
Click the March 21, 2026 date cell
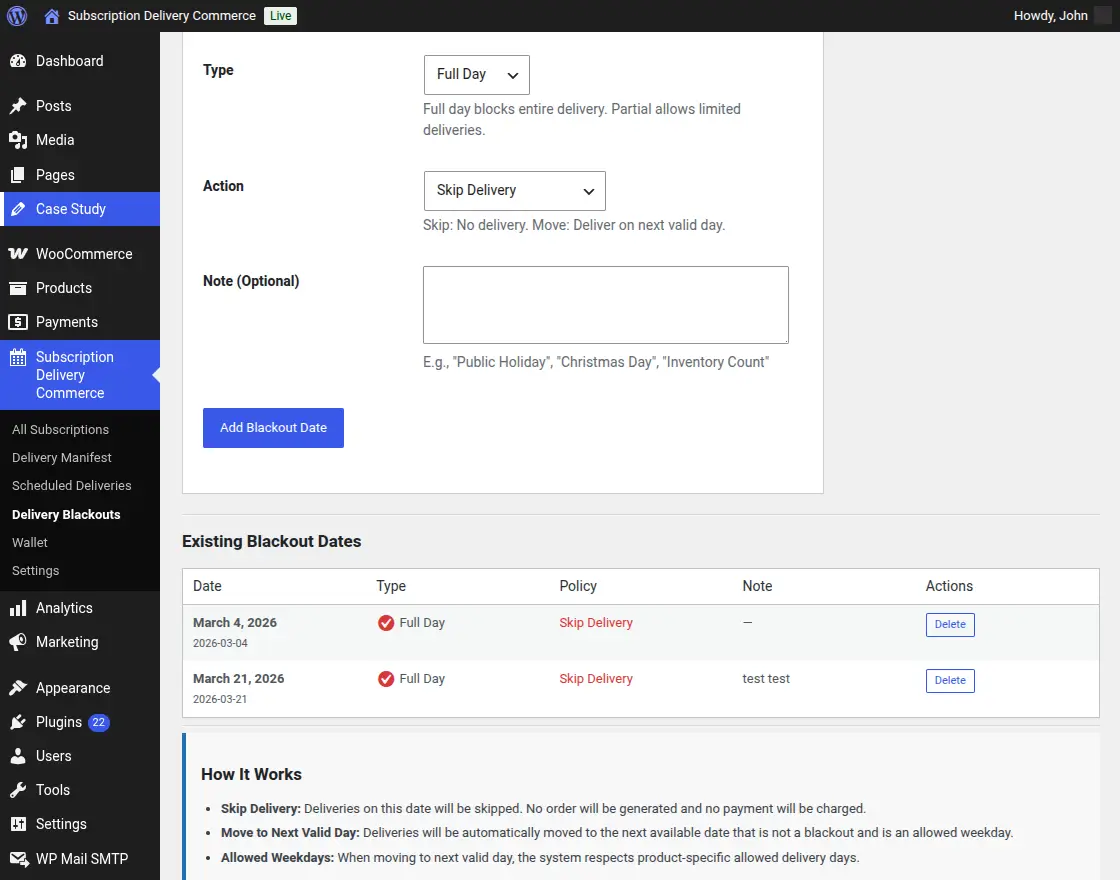pos(239,679)
